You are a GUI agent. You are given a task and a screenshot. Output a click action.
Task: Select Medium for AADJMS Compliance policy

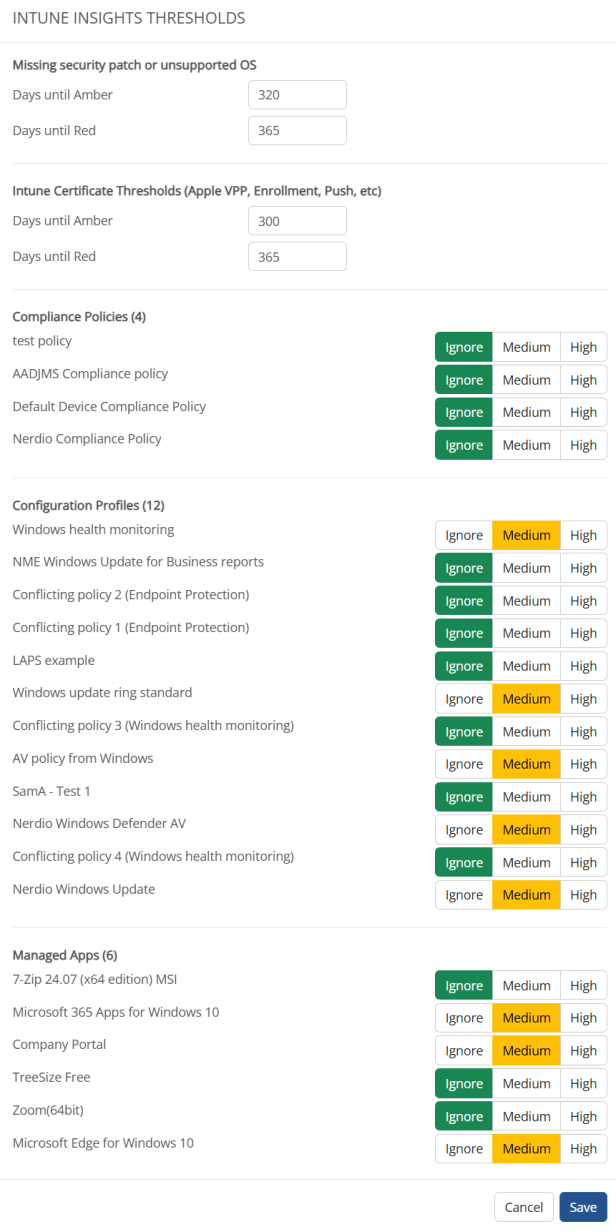click(x=526, y=380)
